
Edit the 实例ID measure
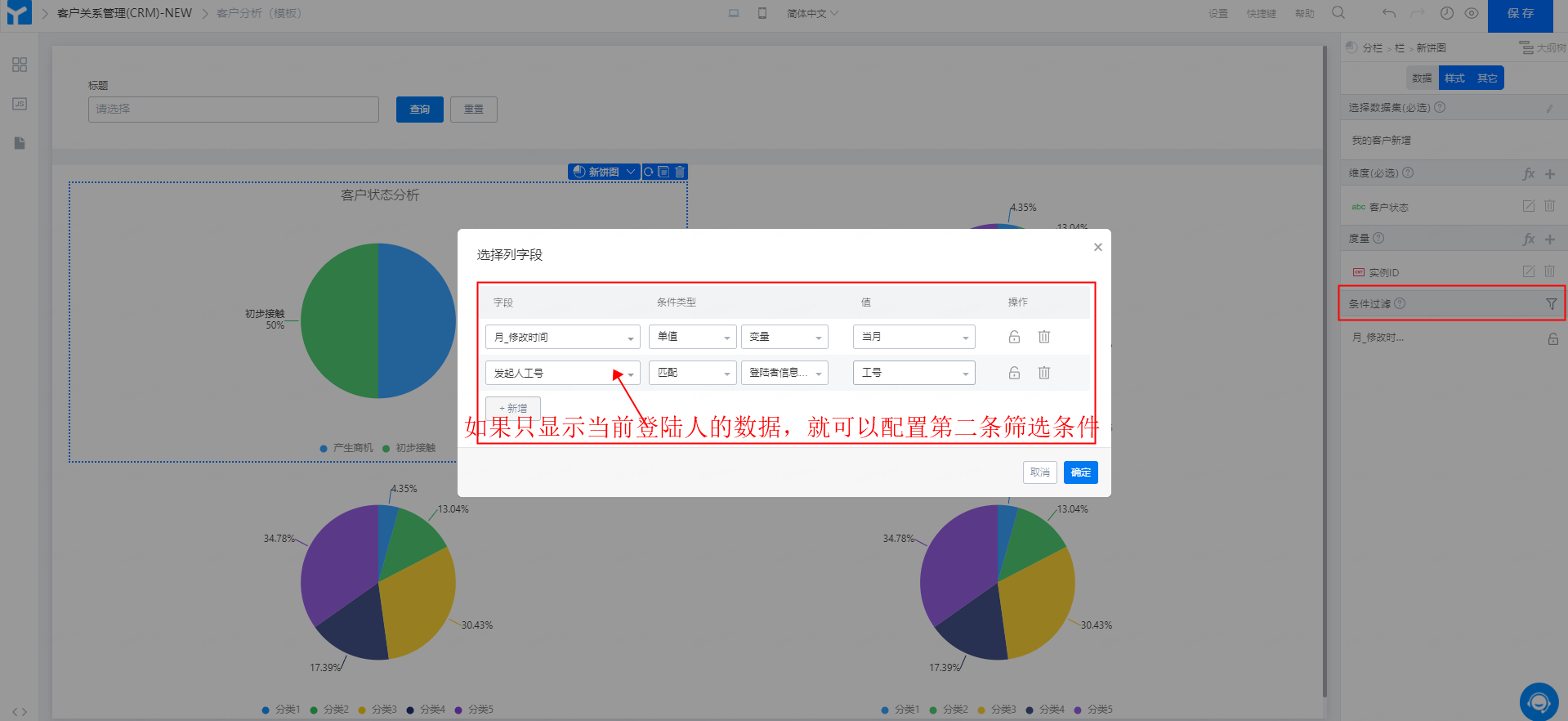coord(1529,271)
